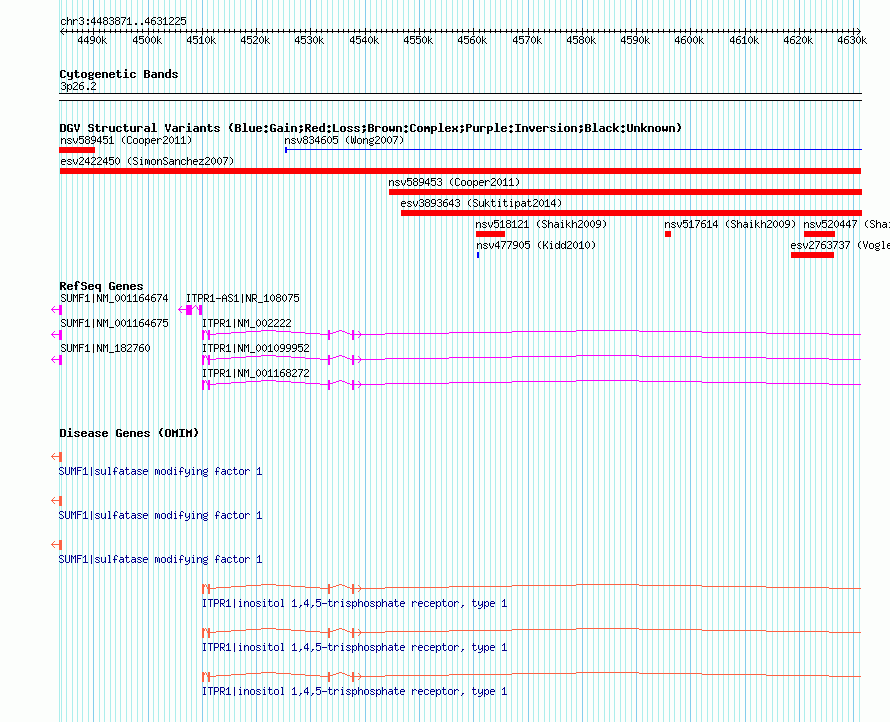The height and width of the screenshot is (722, 890).
Task: Open the SUMF1|NM_001164674 gene label
Action: click(114, 298)
